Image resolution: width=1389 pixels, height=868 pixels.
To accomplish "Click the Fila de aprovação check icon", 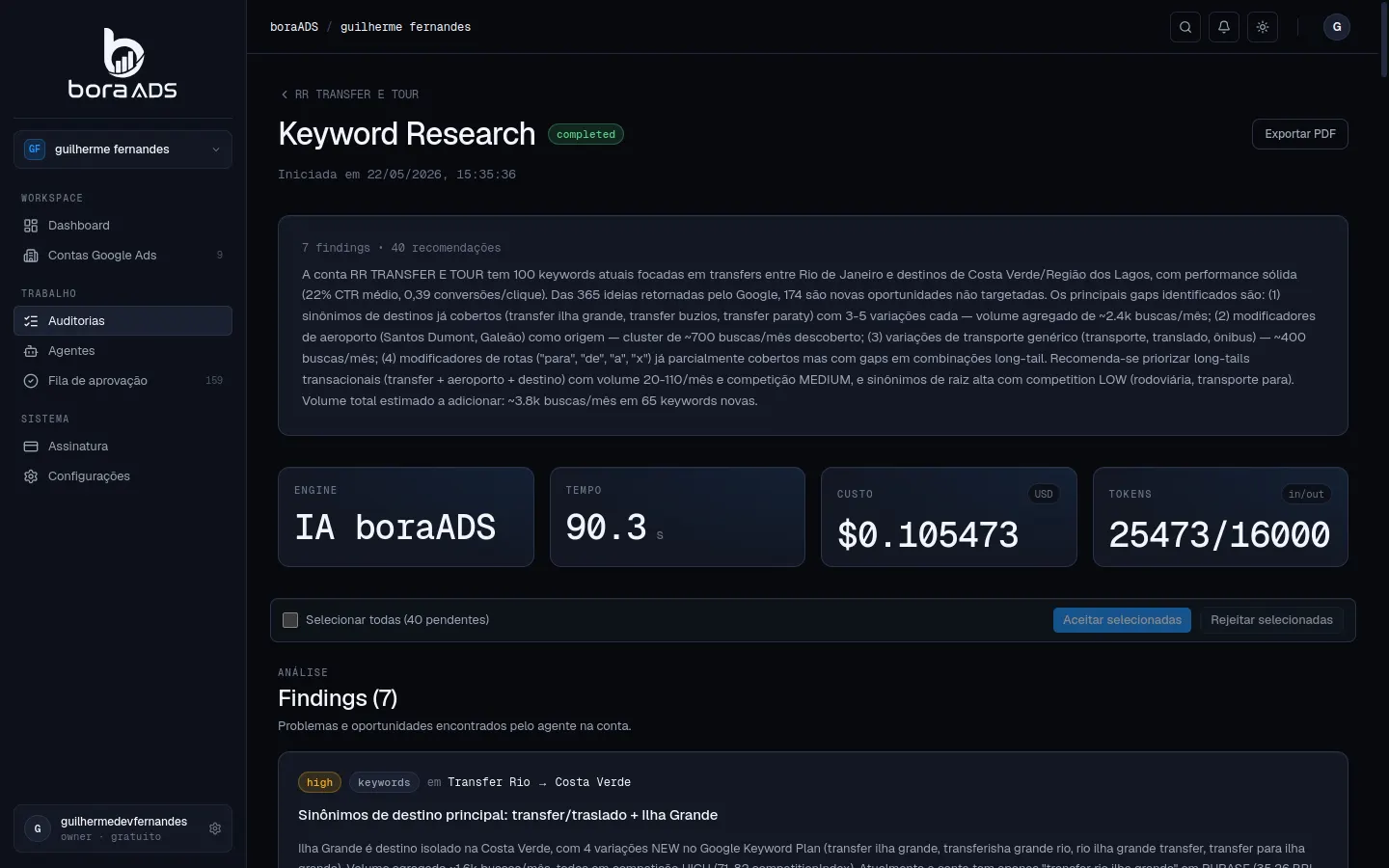I will coord(31,381).
